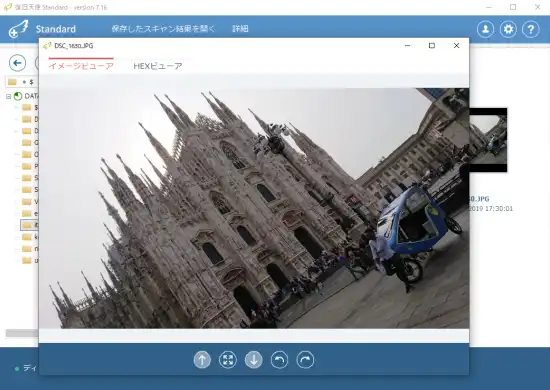The height and width of the screenshot is (390, 550).
Task: Click the folder path field icon
Action: click(12, 82)
